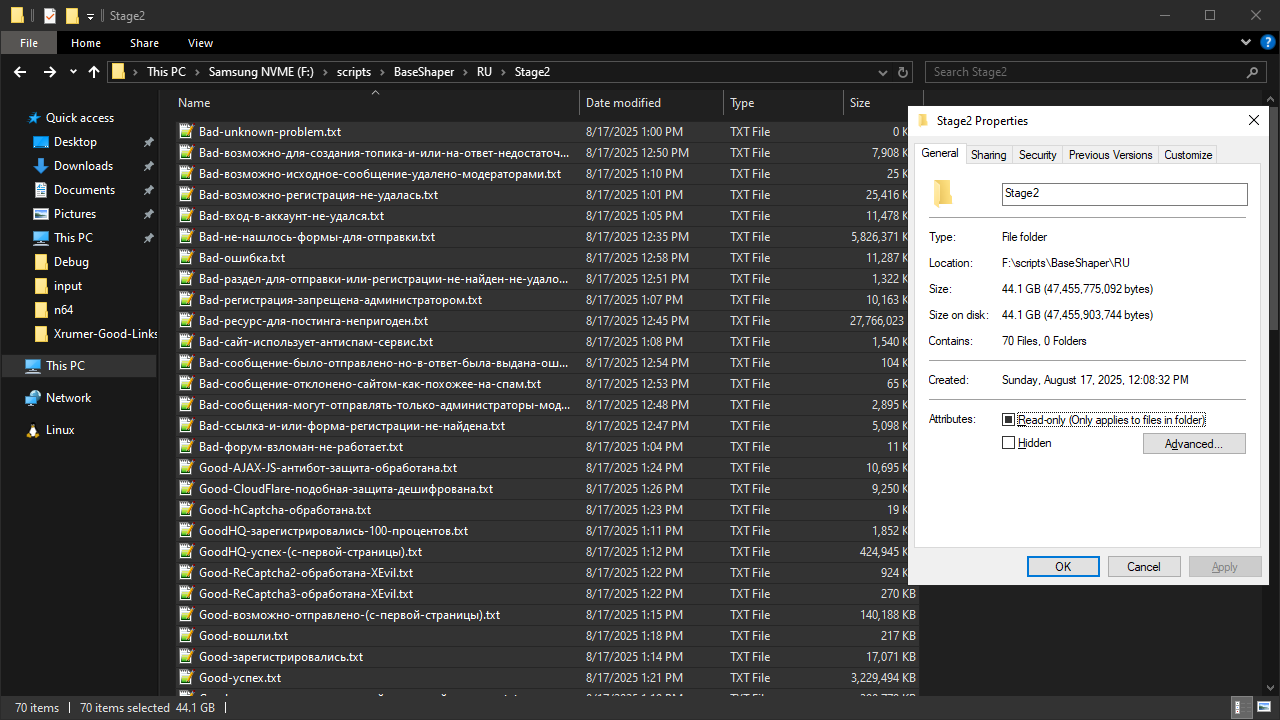Toggle the Read-only attribute checkbox
1280x720 pixels.
tap(1008, 420)
